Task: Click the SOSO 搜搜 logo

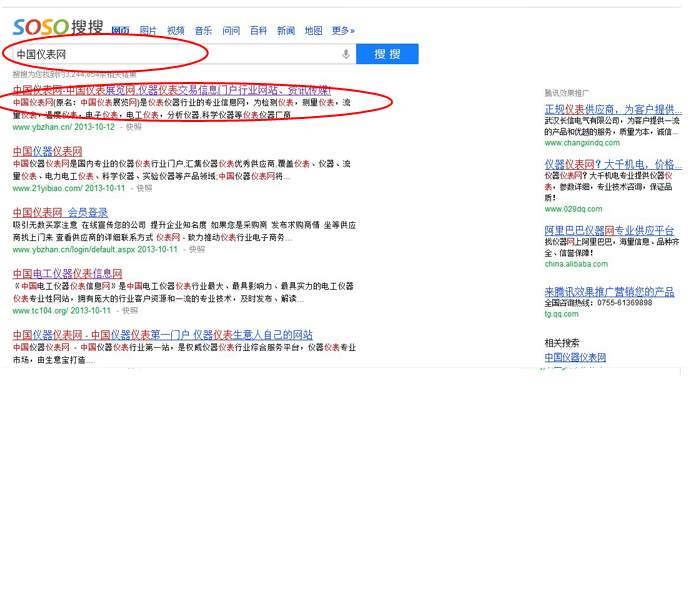Action: tap(55, 27)
